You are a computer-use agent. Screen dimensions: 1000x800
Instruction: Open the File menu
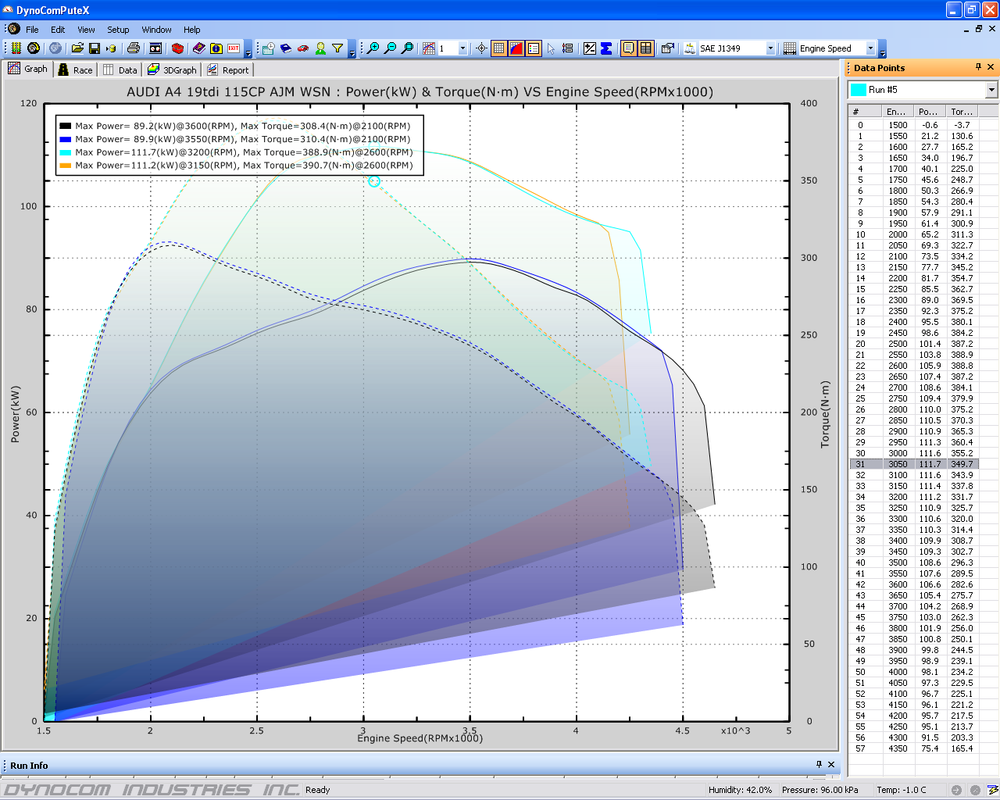32,29
